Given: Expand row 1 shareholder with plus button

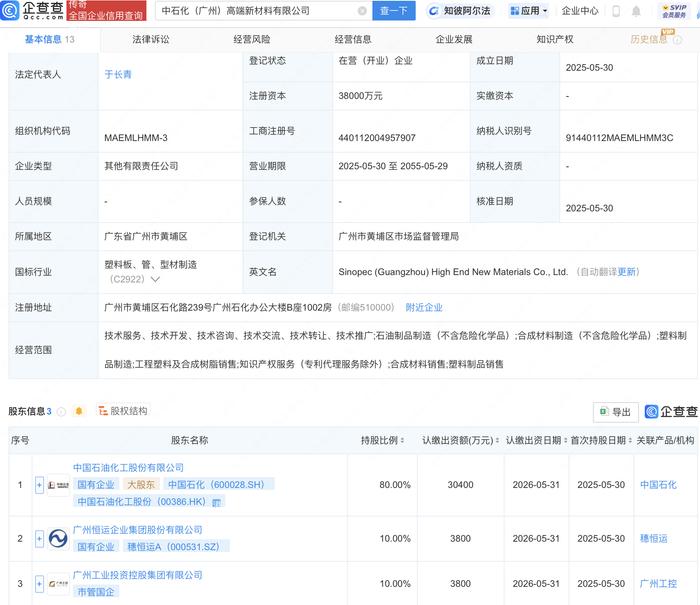Looking at the screenshot, I should (39, 485).
